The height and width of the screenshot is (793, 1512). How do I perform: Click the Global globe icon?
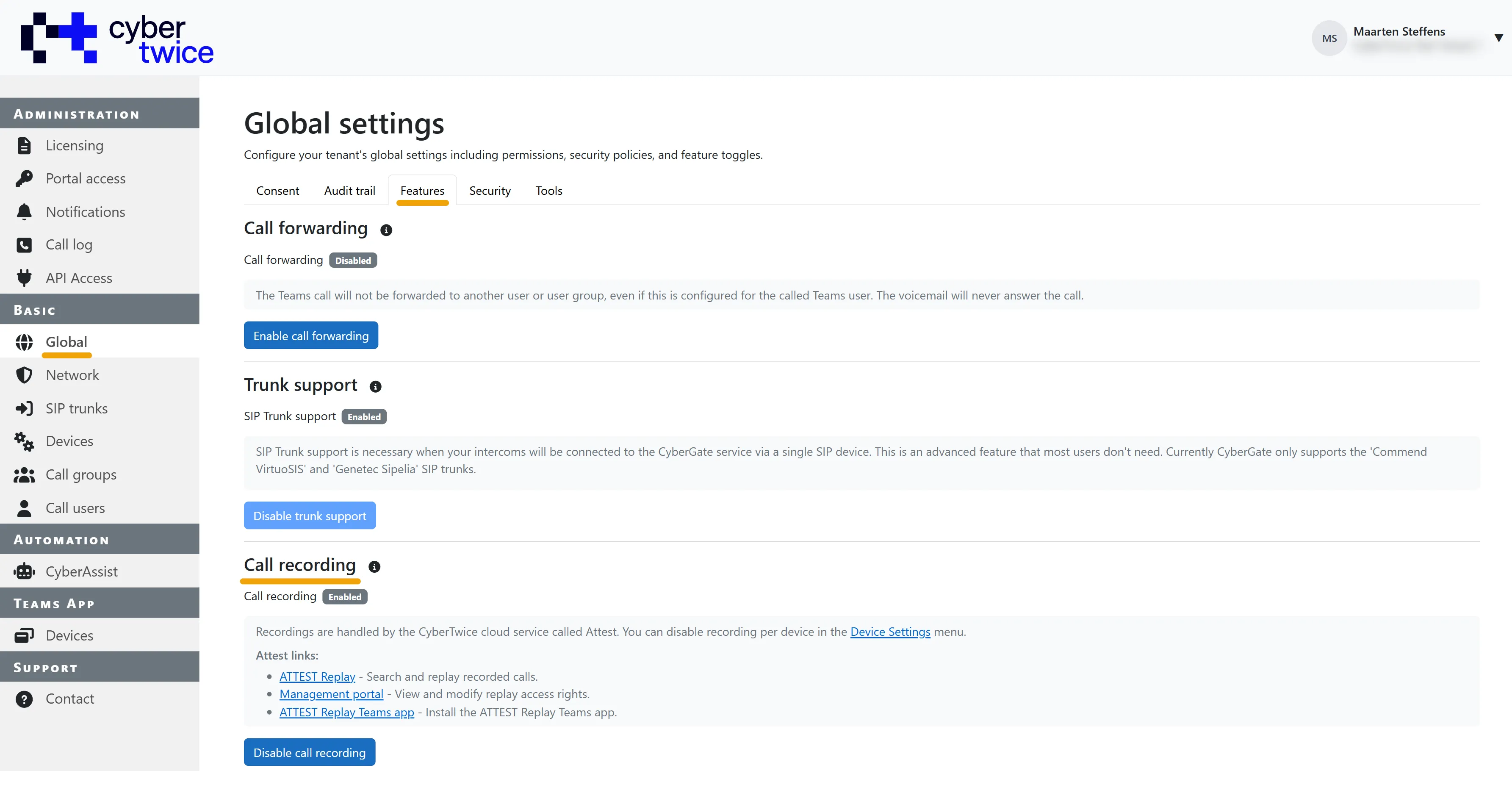pos(24,342)
